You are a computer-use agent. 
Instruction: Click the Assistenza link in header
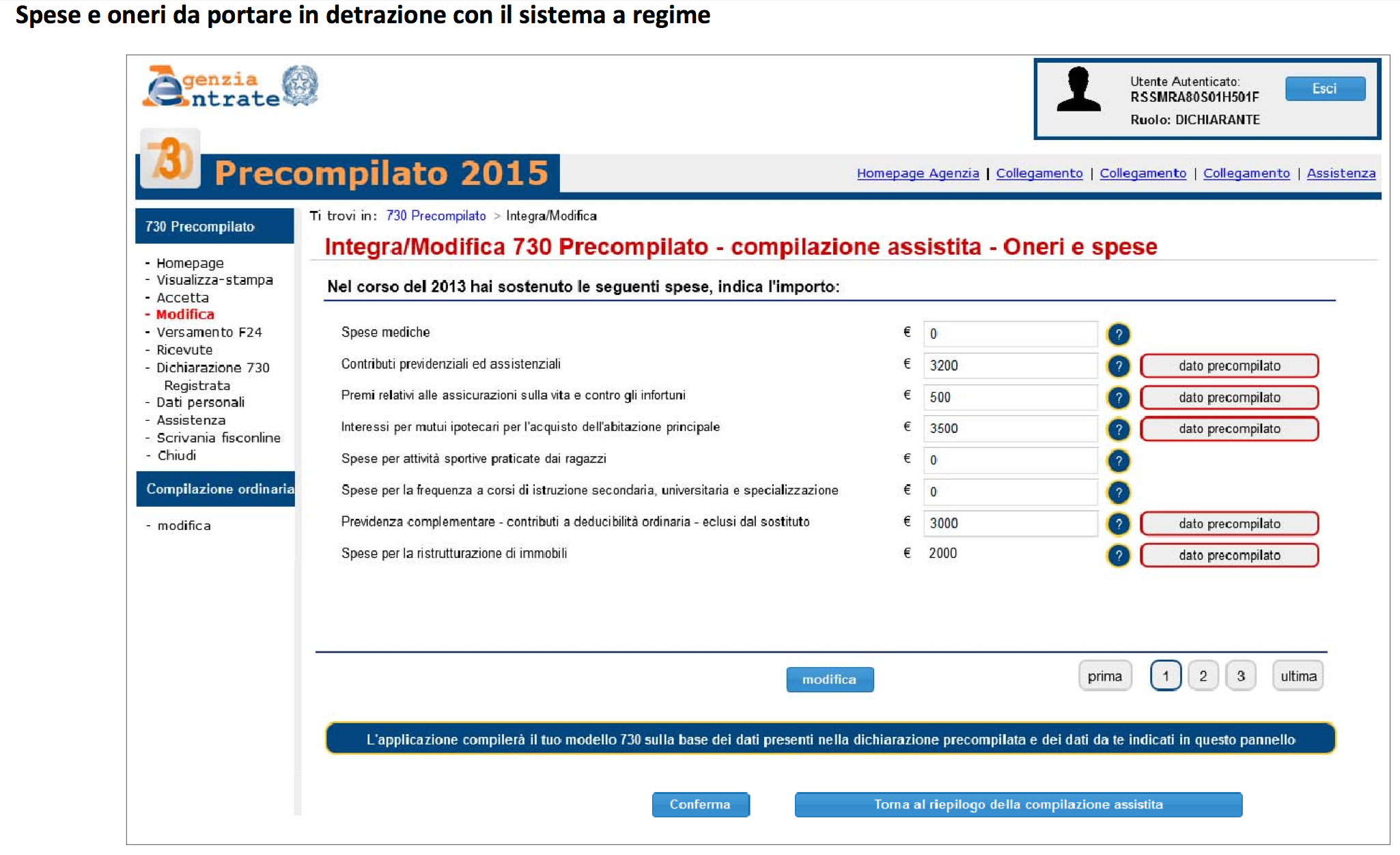tap(1341, 173)
